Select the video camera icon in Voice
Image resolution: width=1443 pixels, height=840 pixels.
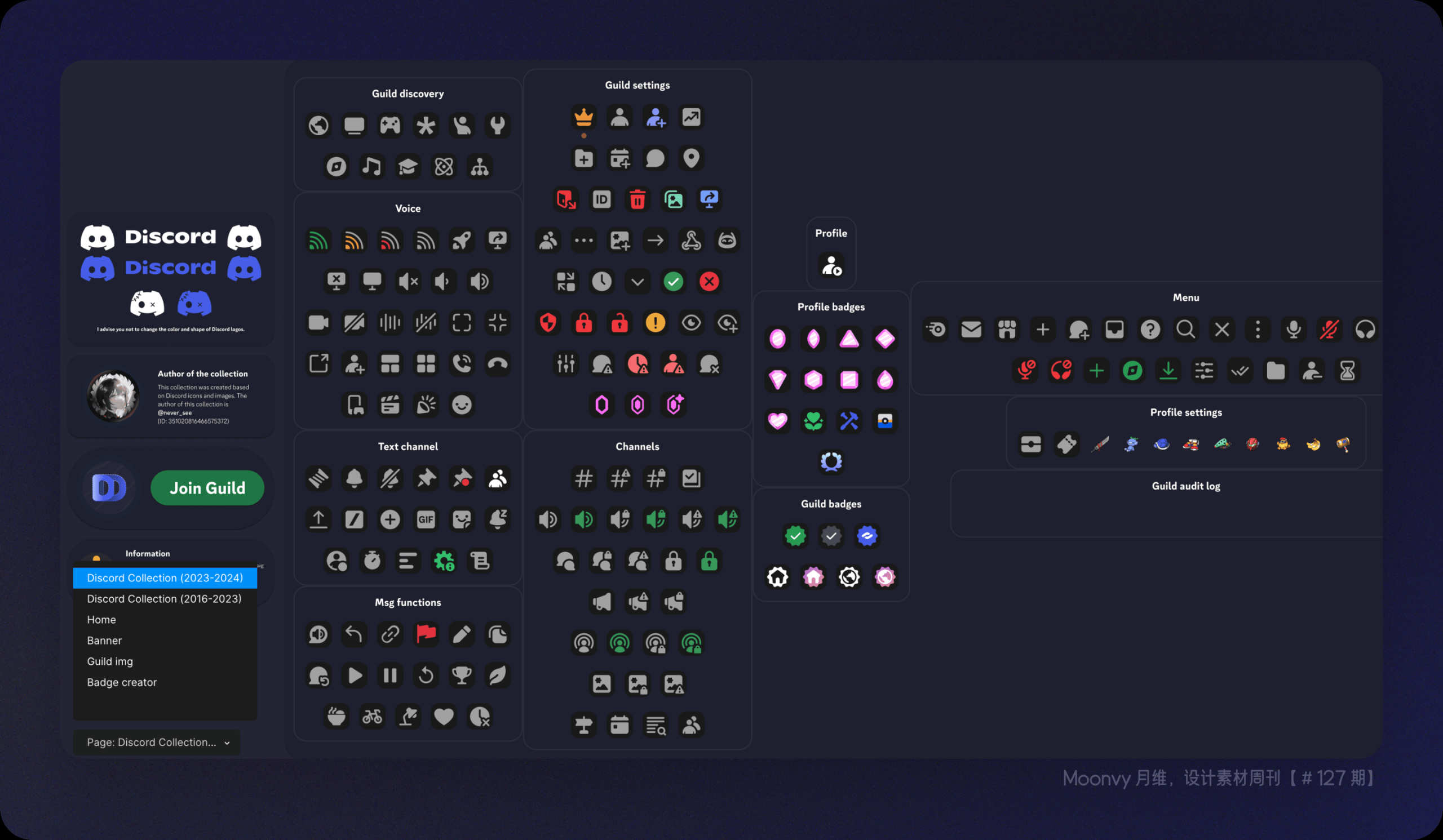coord(318,323)
